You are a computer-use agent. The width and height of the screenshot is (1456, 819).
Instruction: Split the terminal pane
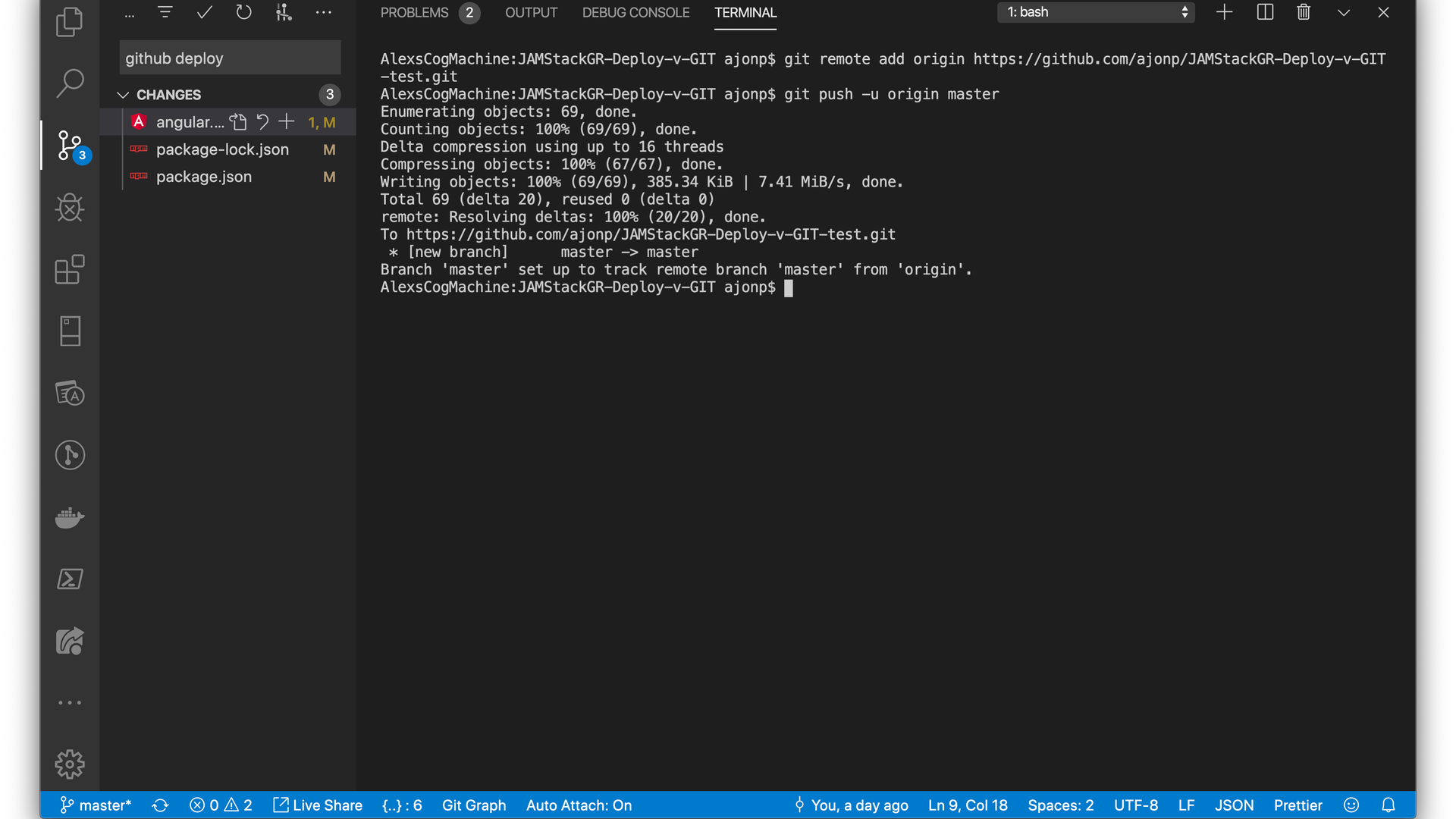(1265, 12)
